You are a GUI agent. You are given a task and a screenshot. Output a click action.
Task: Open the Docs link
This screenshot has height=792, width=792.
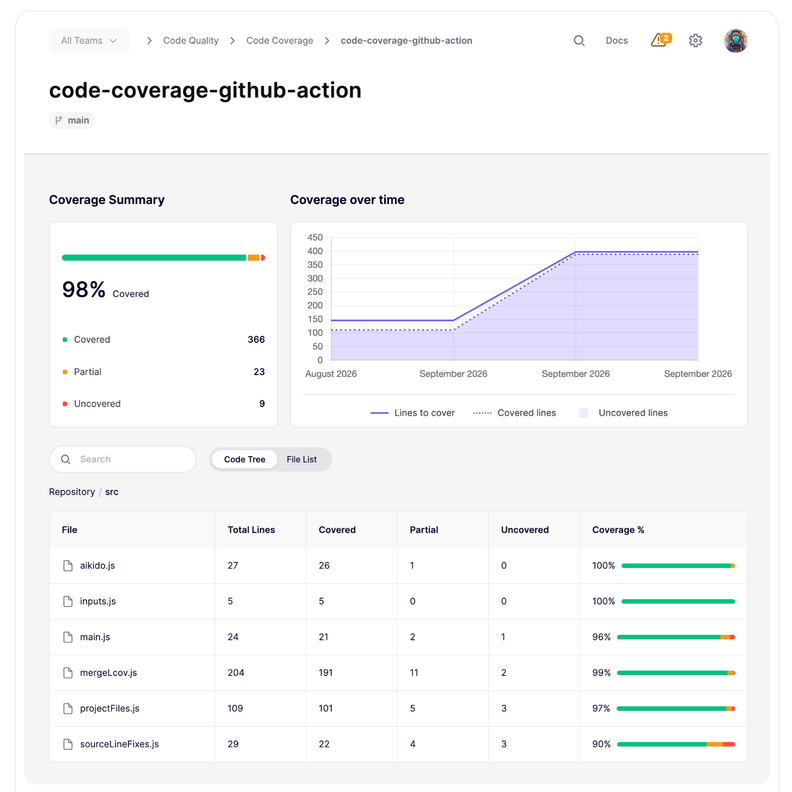617,40
